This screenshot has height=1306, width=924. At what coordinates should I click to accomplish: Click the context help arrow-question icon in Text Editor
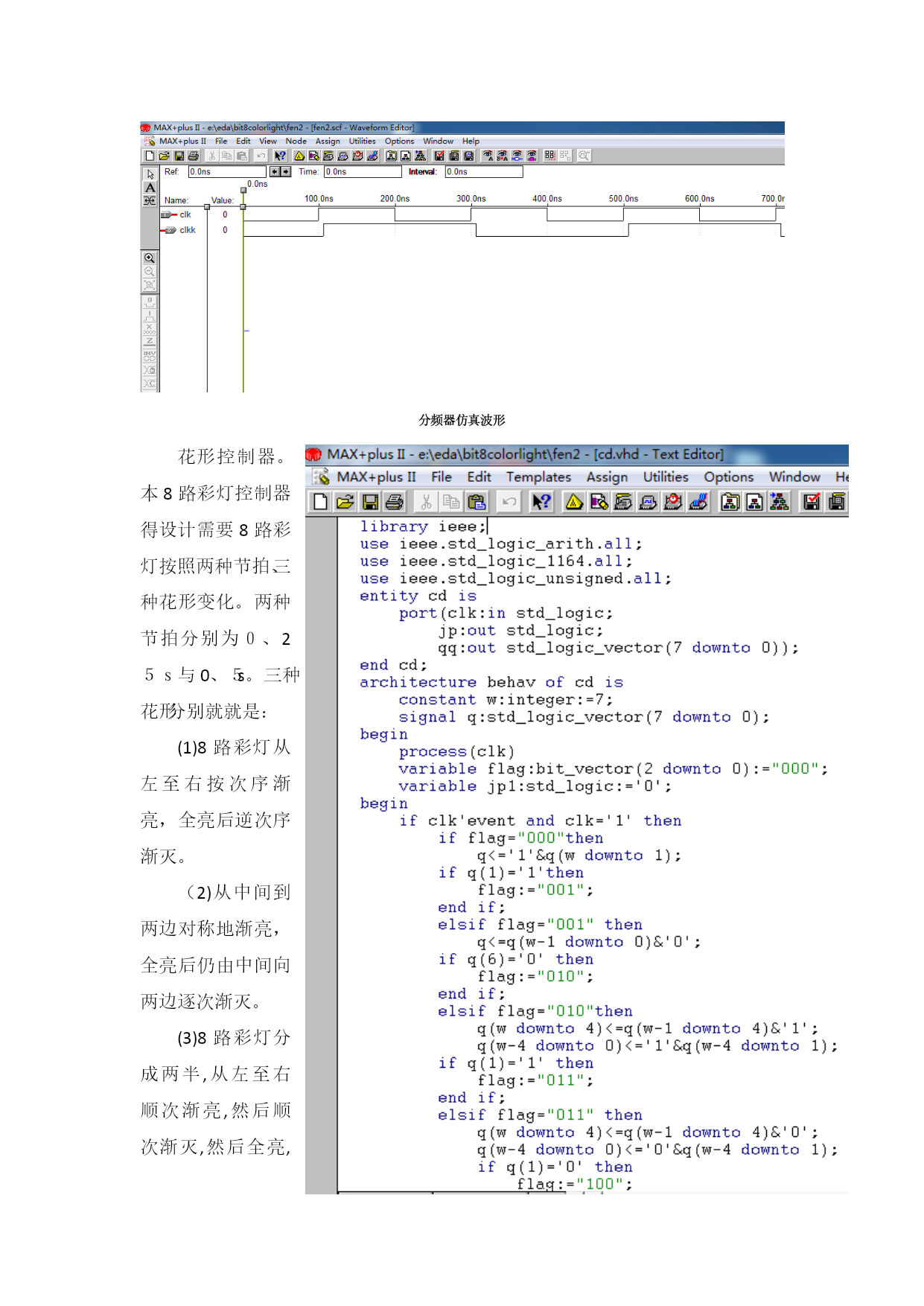pyautogui.click(x=542, y=502)
